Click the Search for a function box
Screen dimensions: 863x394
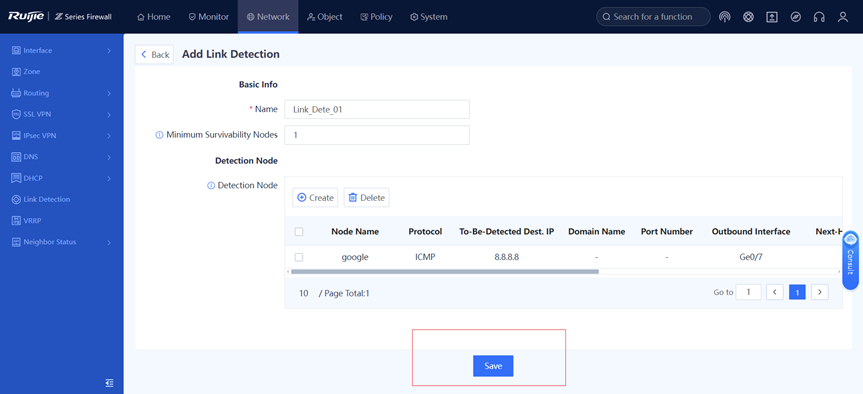[x=653, y=17]
